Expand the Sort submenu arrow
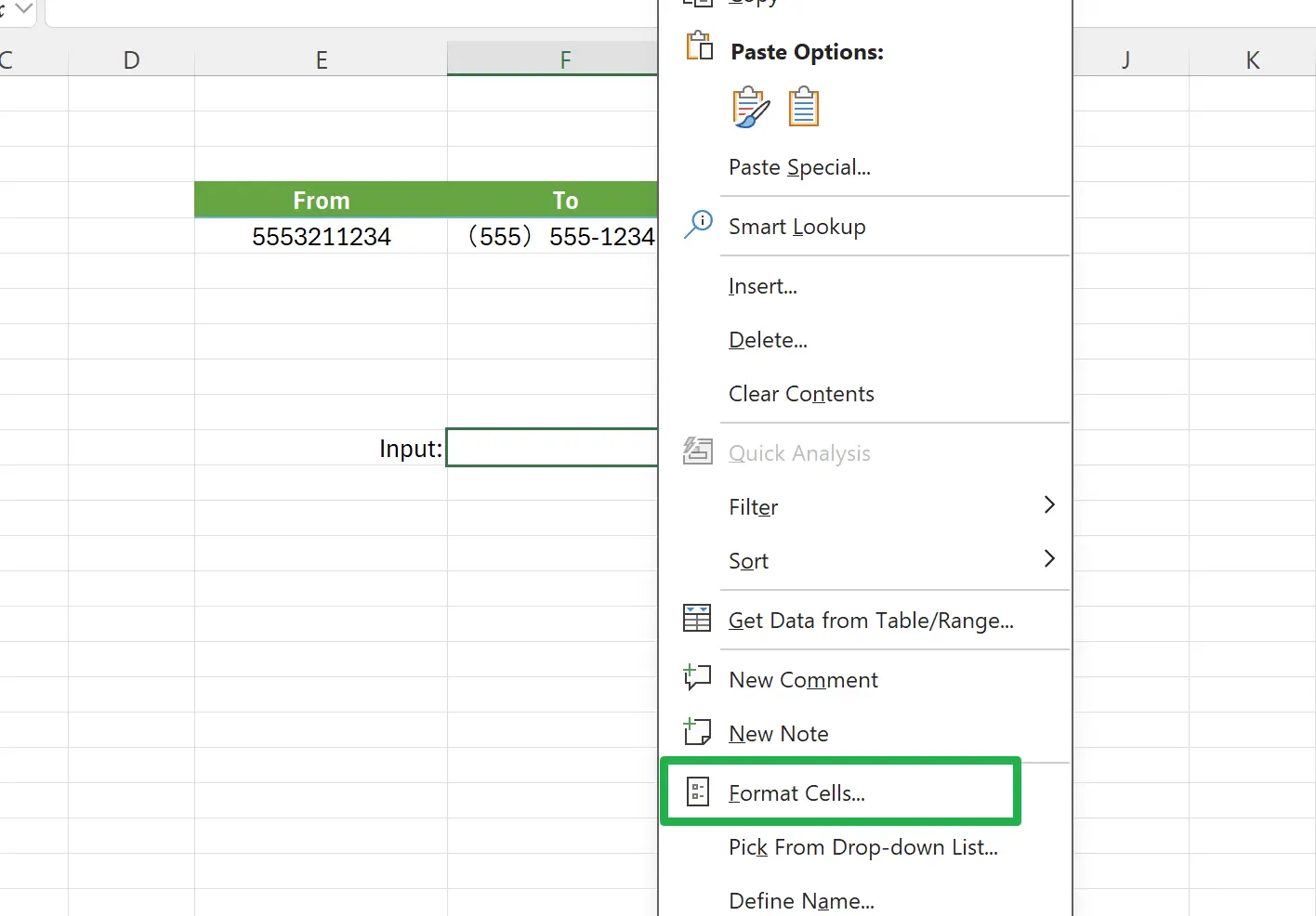Viewport: 1316px width, 916px height. tap(1049, 559)
